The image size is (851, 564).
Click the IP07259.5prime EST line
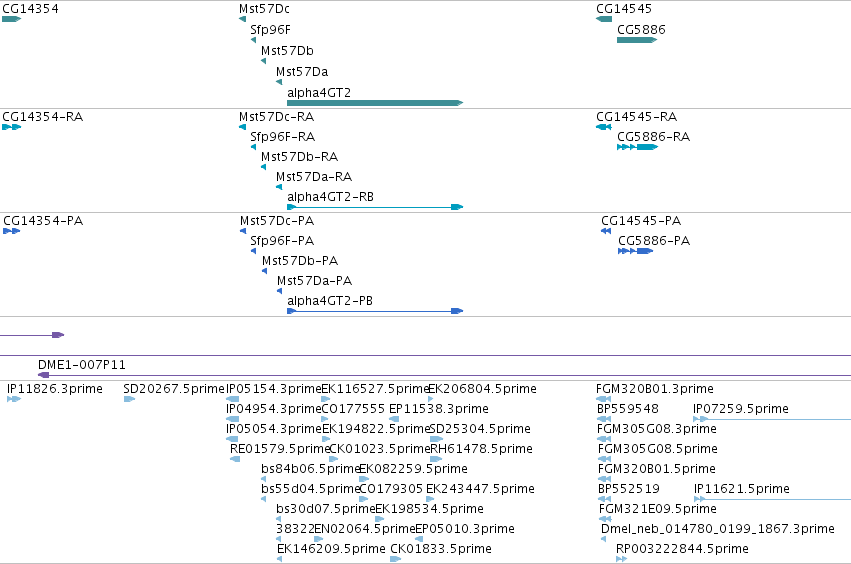772,419
